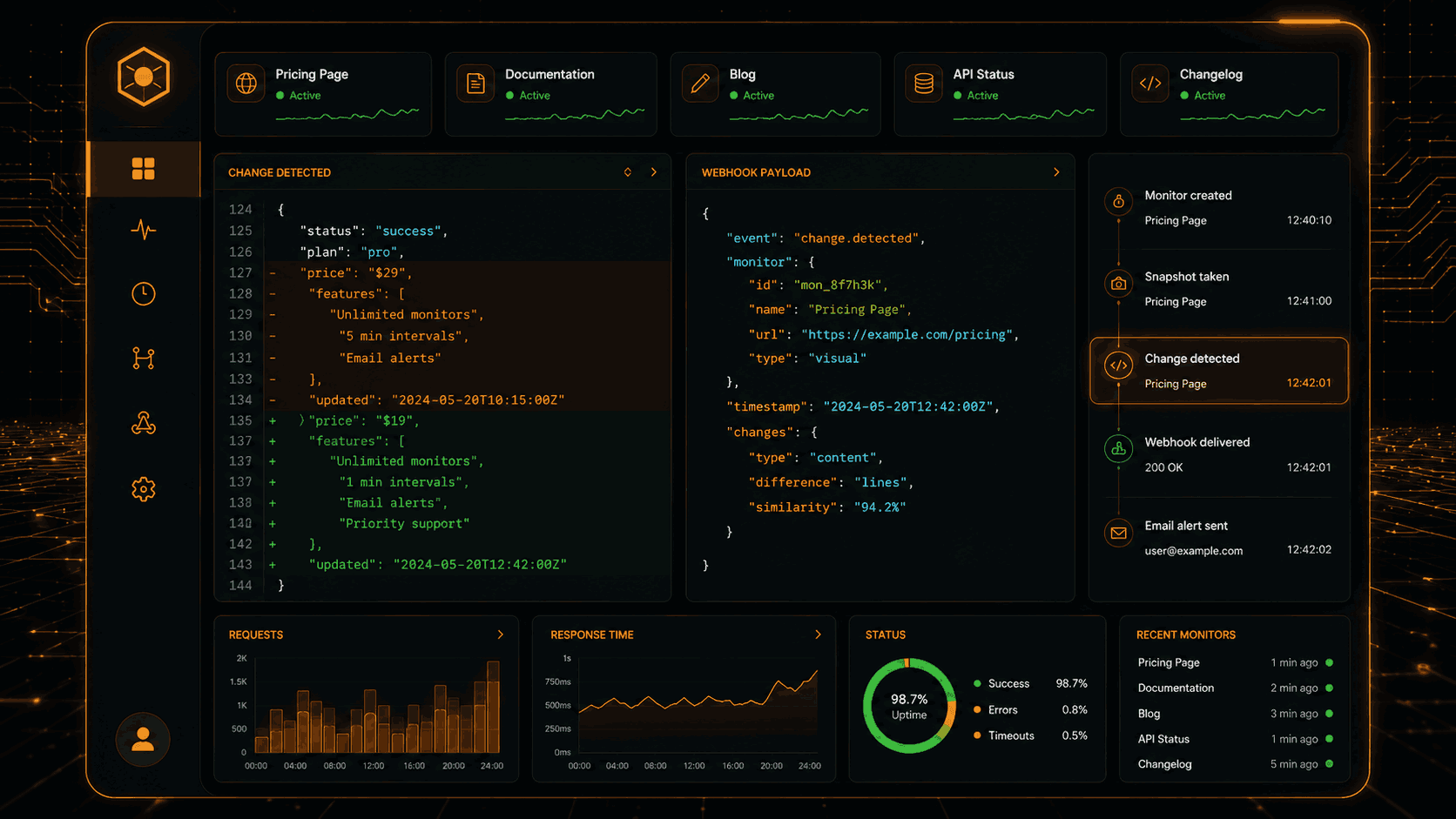Open the history clock icon in sidebar
Viewport: 1456px width, 819px height.
click(x=144, y=294)
